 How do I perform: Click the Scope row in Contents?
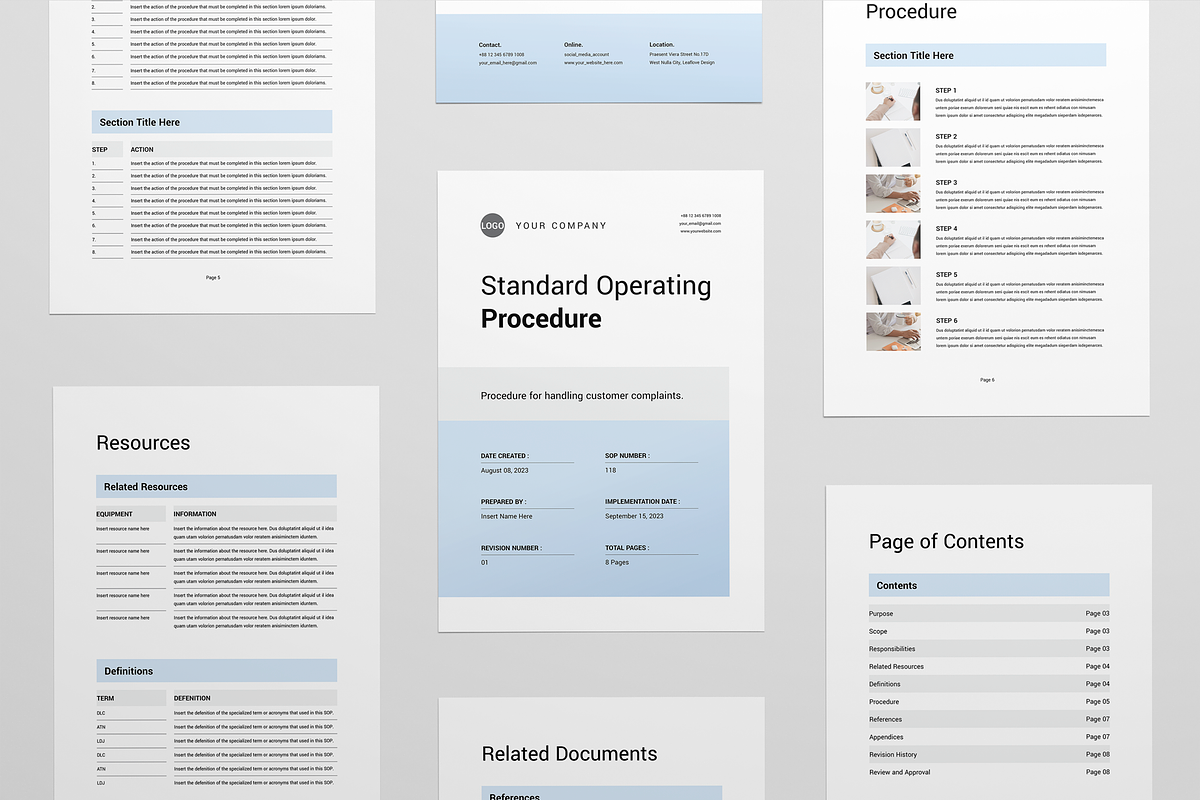coord(989,632)
